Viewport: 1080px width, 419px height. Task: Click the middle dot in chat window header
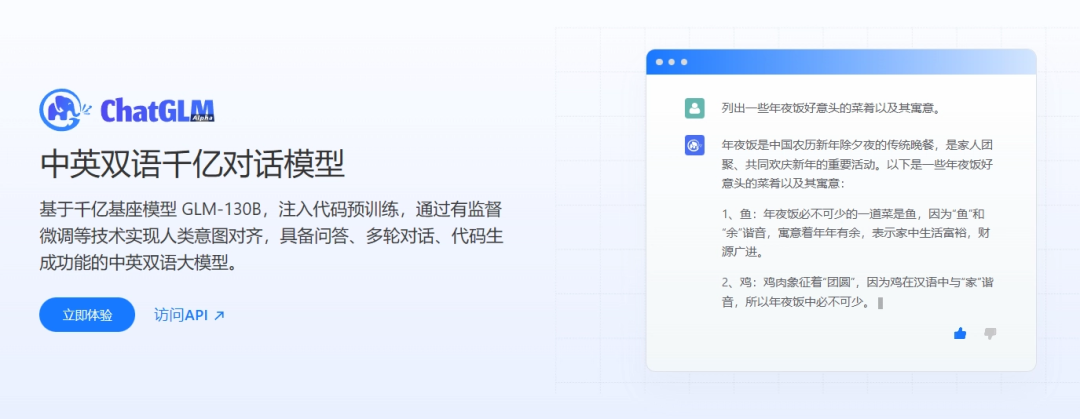point(671,62)
